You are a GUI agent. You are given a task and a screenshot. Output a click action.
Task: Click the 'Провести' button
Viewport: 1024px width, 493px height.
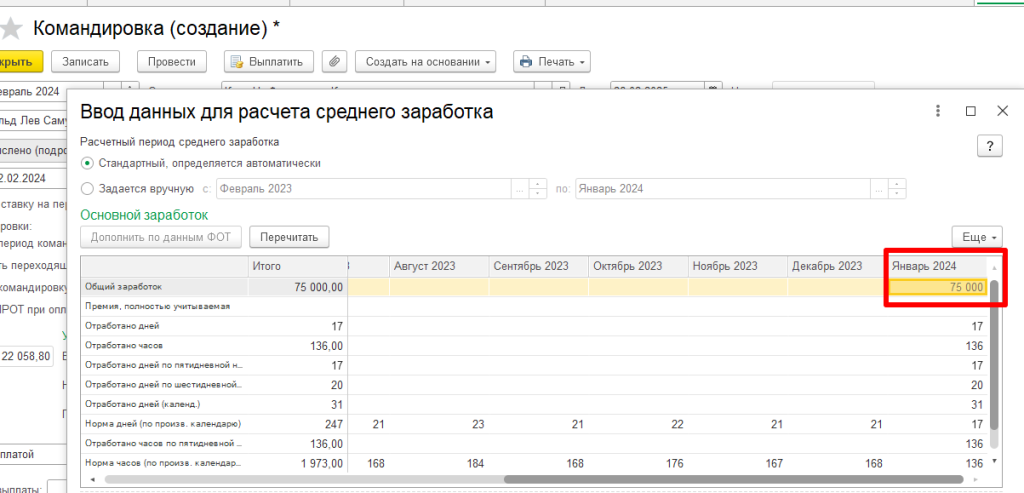172,62
